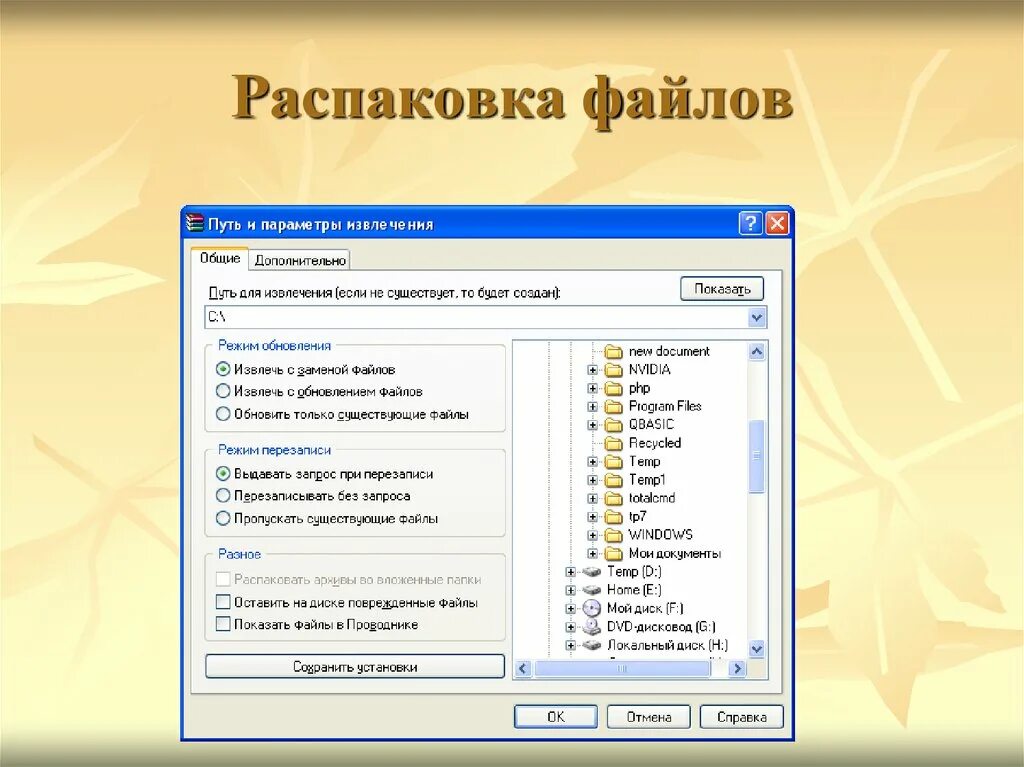Viewport: 1024px width, 767px height.
Task: Click the Локальный диск (H:) drive icon
Action: (x=592, y=645)
